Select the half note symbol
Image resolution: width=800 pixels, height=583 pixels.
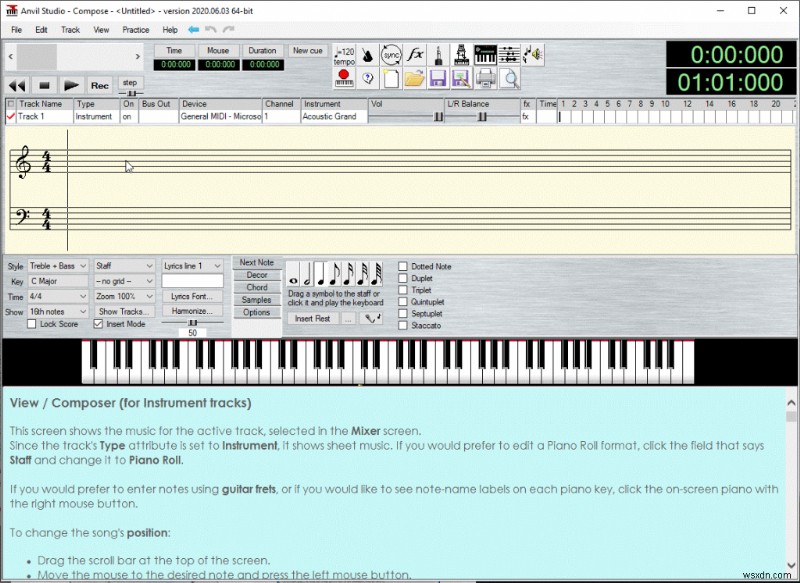[307, 274]
